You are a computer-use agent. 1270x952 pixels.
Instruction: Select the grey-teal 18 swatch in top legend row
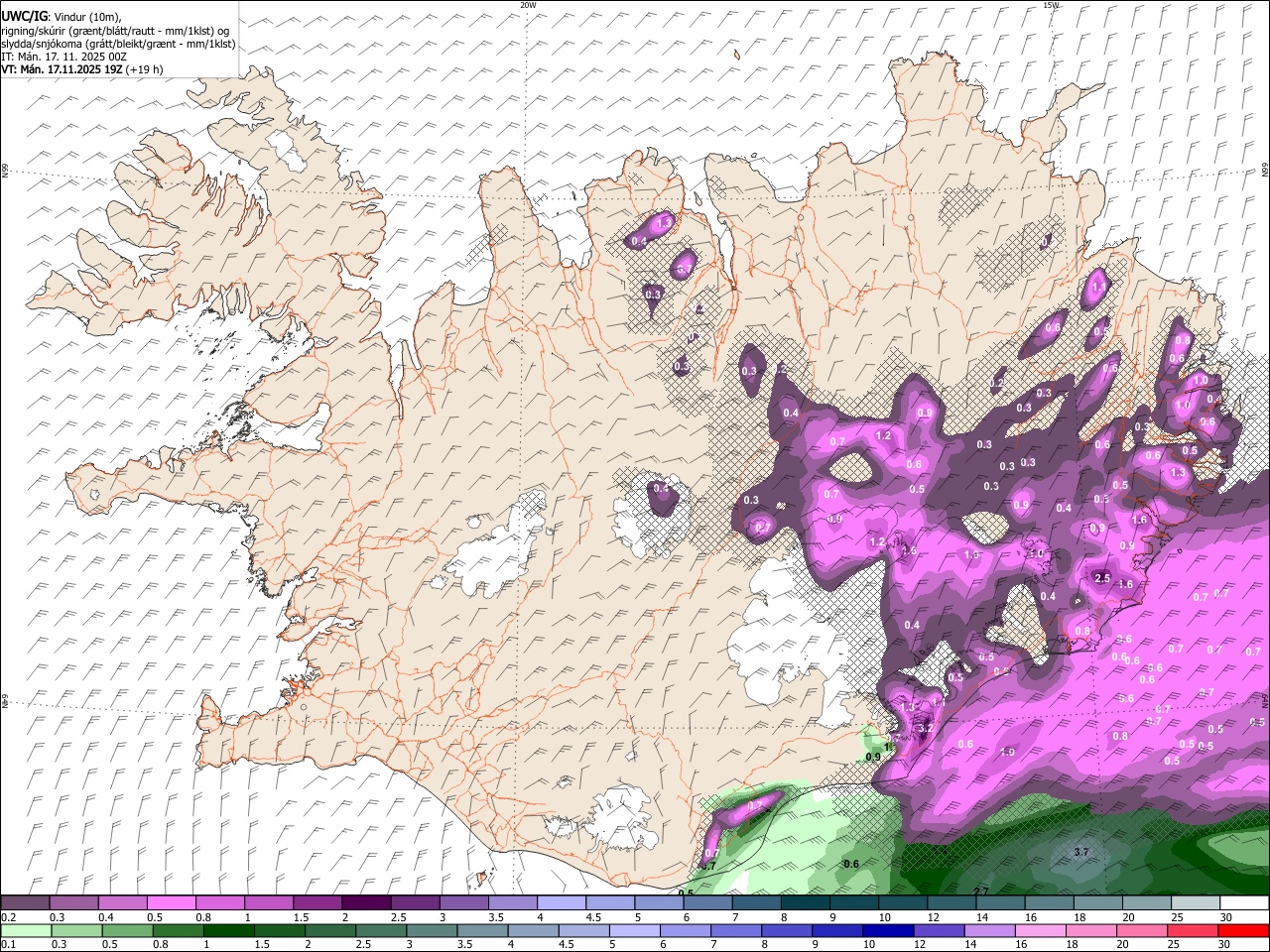(1098, 903)
